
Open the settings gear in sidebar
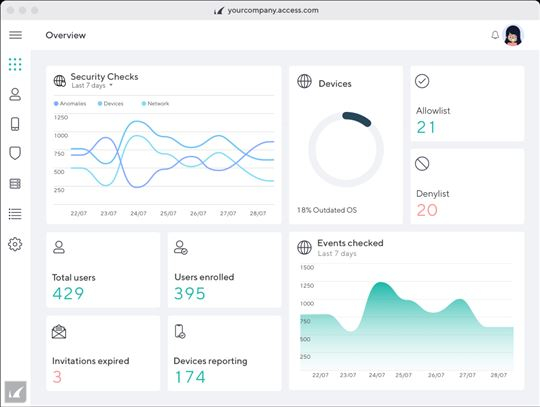tap(15, 244)
